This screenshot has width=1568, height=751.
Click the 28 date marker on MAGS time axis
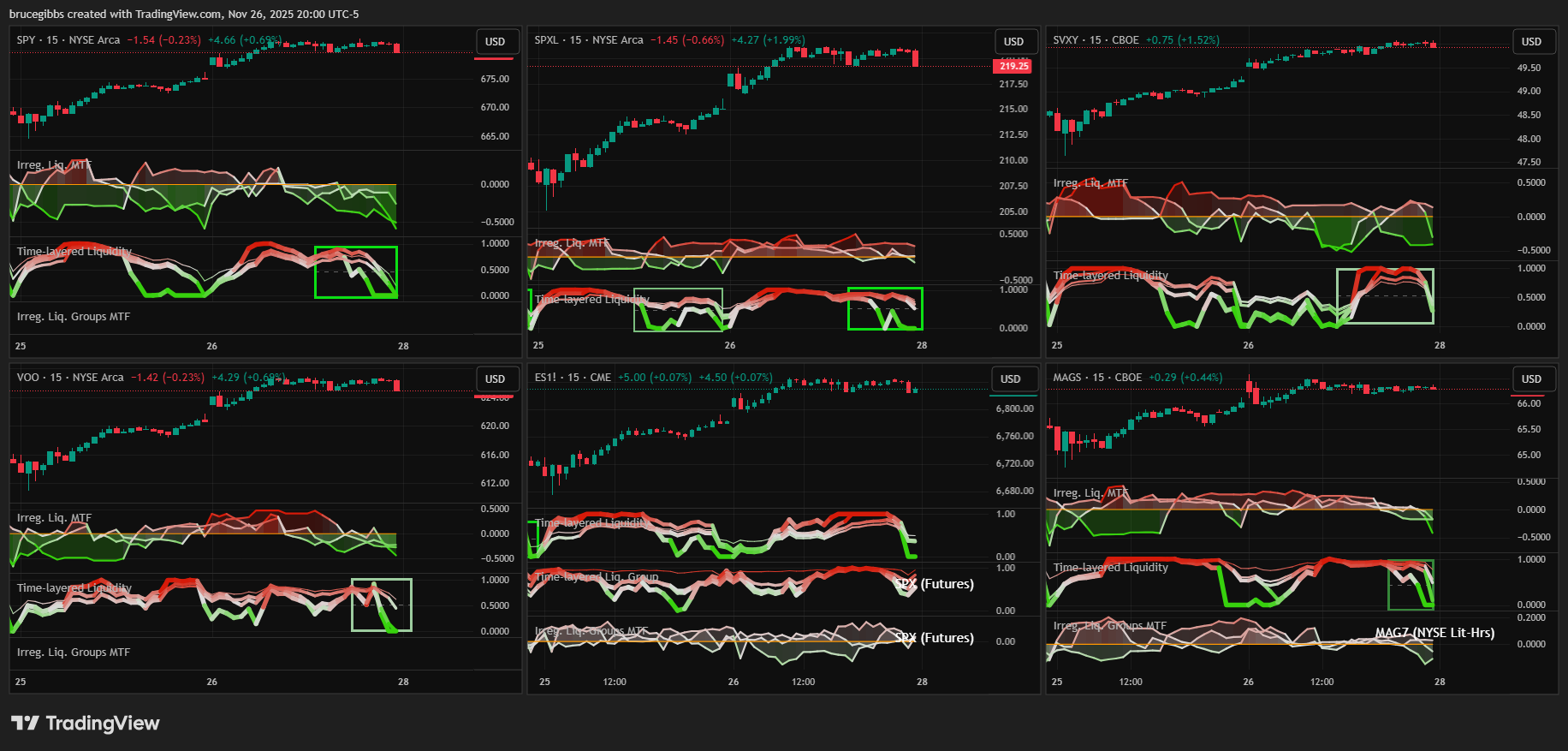coord(1440,682)
